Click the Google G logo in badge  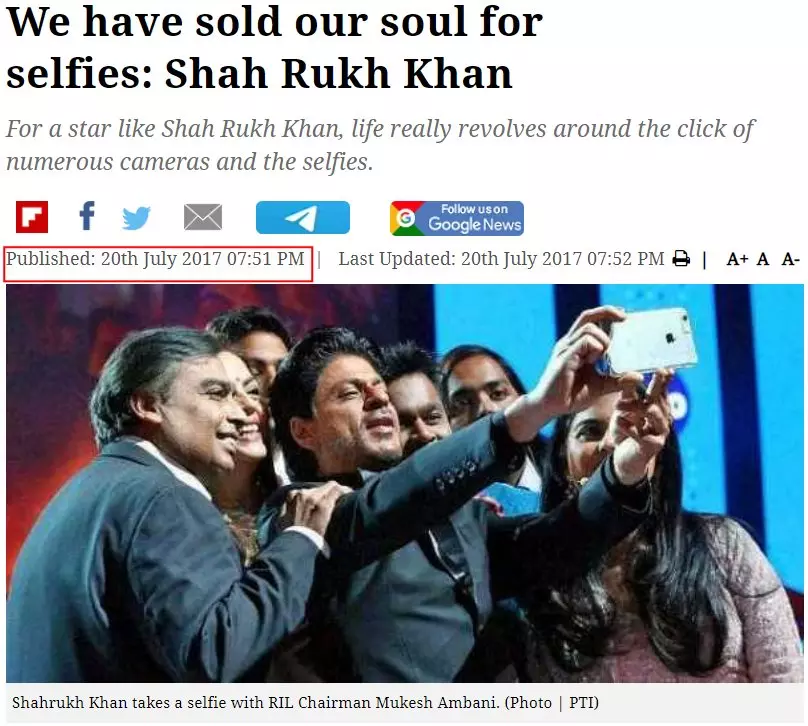[406, 218]
